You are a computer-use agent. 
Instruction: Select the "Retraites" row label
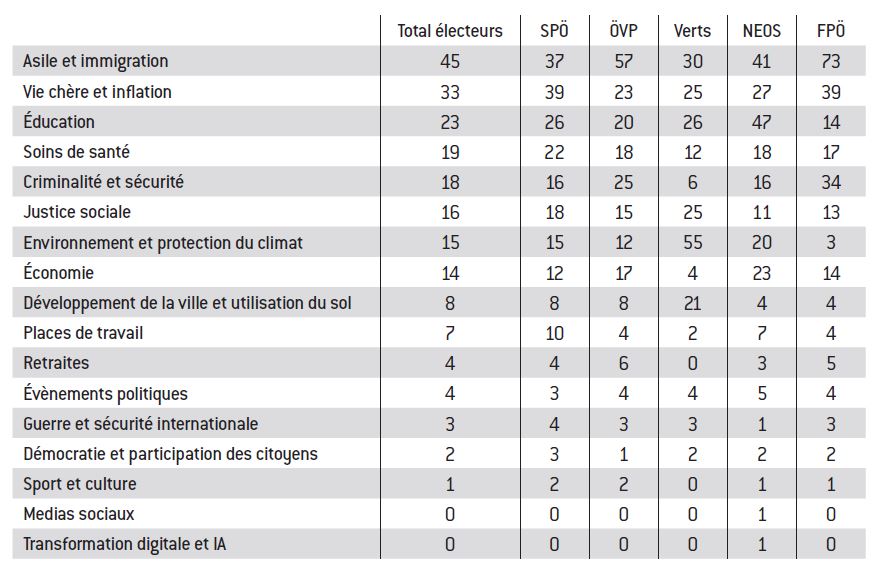[x=56, y=363]
